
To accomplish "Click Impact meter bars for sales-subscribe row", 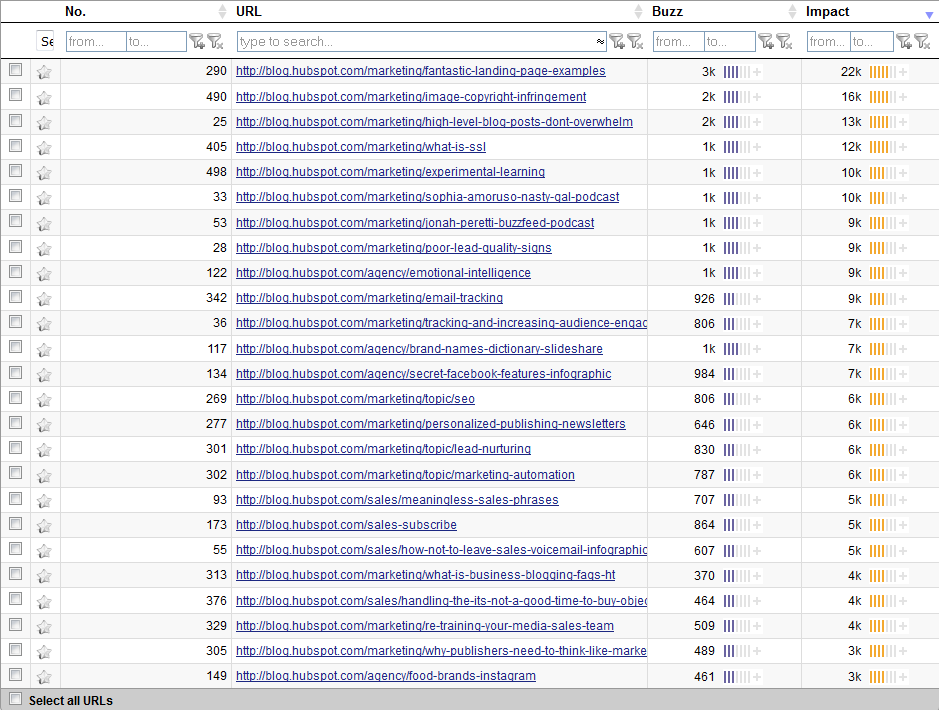I will [x=883, y=526].
